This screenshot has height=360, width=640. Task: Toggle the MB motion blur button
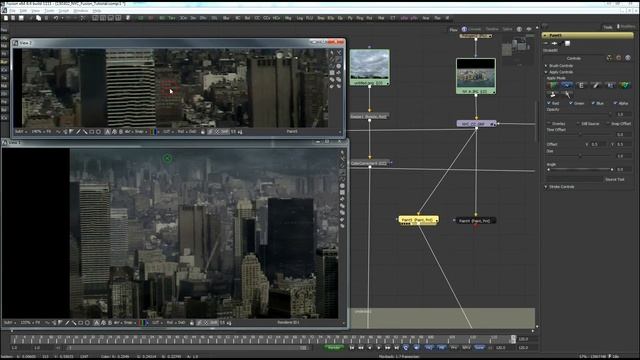[442, 348]
